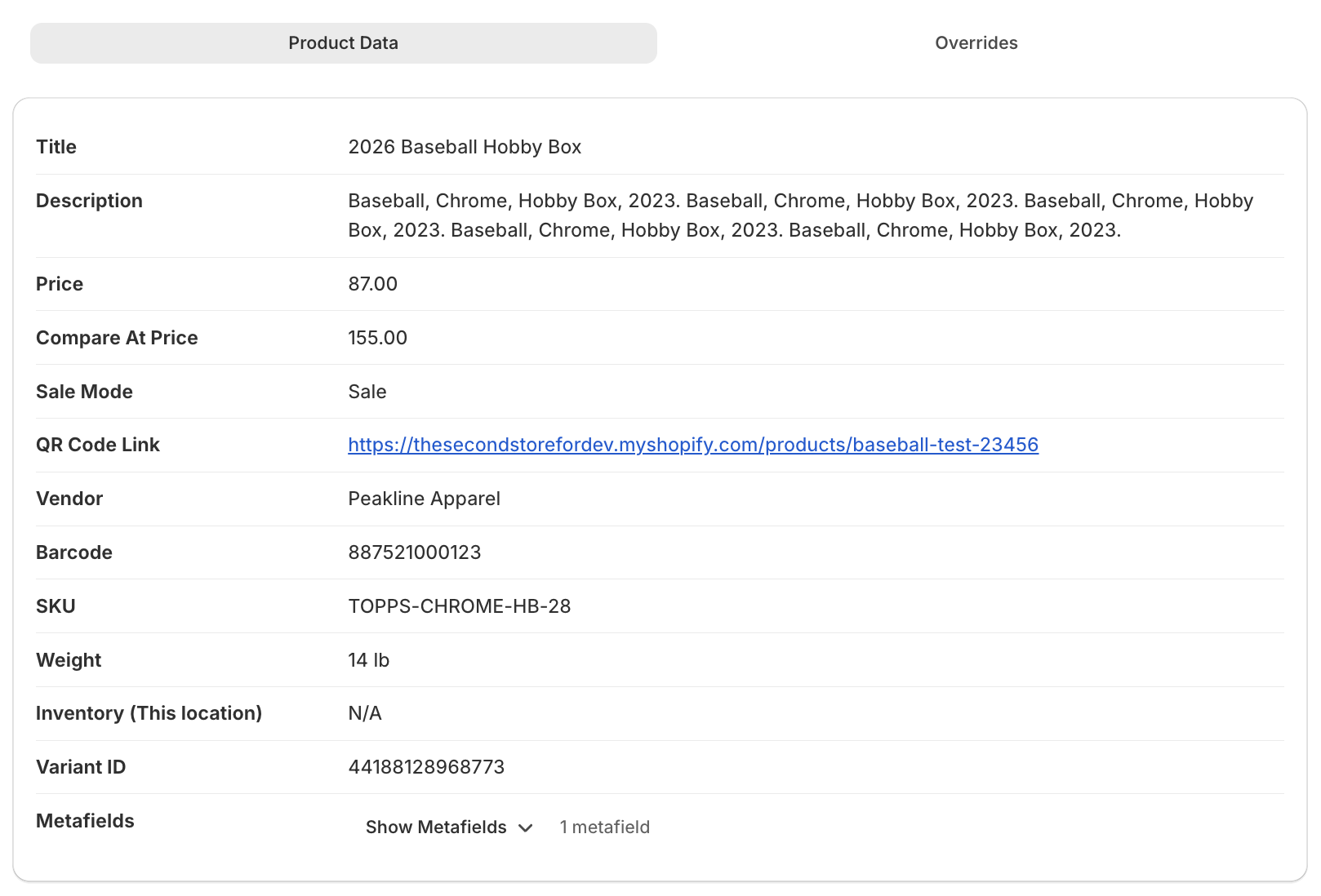Select the price value 87.00
Viewport: 1321px width, 896px height.
point(373,284)
